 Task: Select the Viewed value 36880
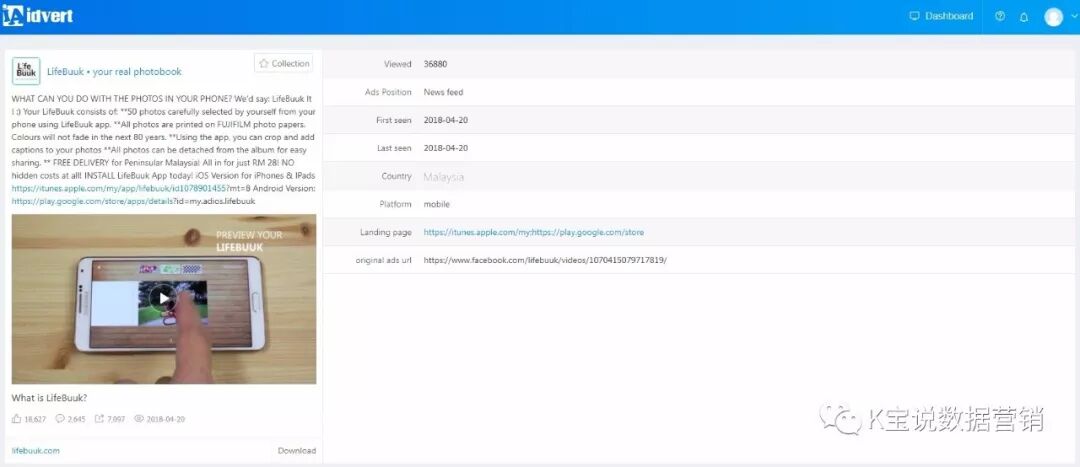click(435, 64)
